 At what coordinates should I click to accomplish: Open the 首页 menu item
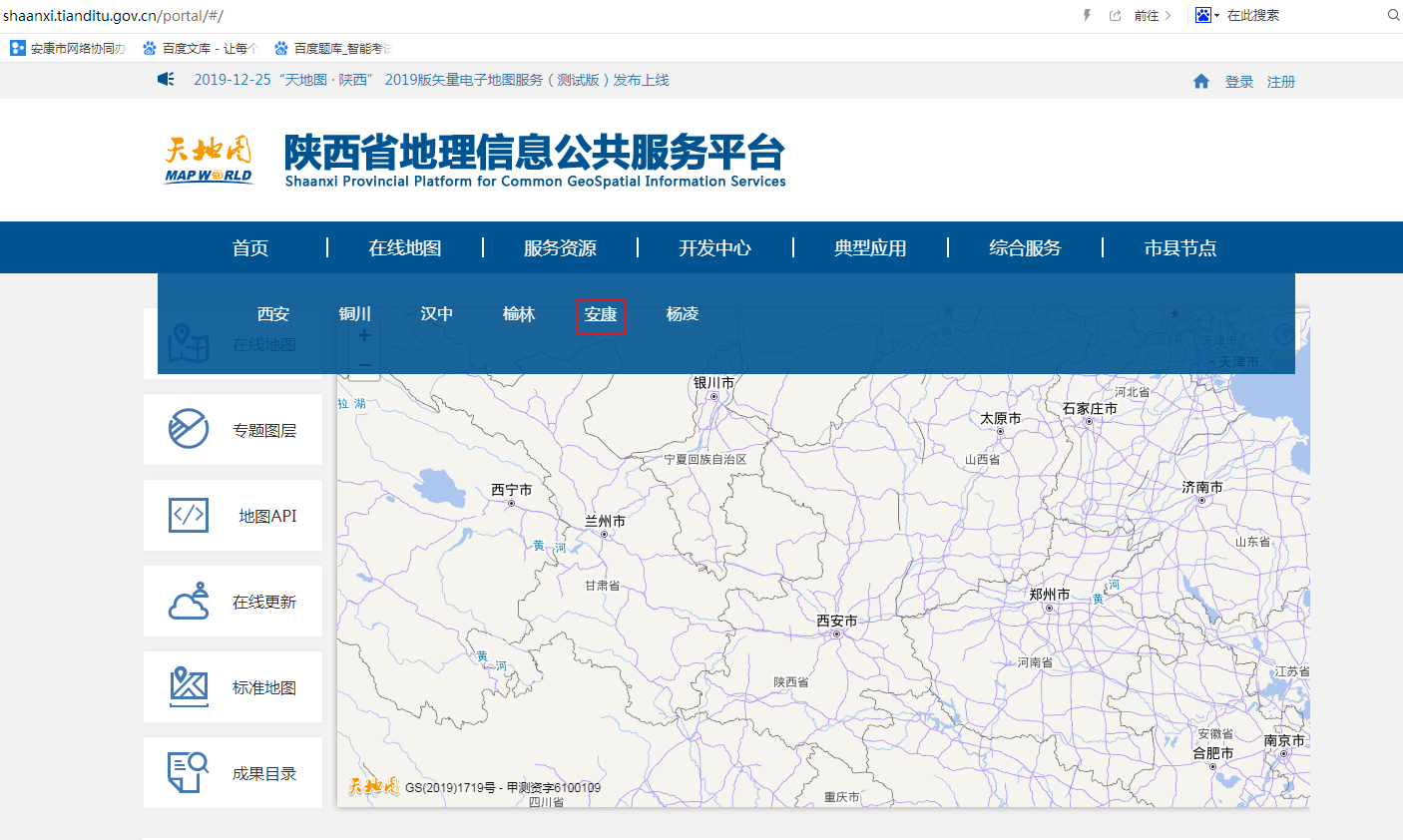pos(250,247)
